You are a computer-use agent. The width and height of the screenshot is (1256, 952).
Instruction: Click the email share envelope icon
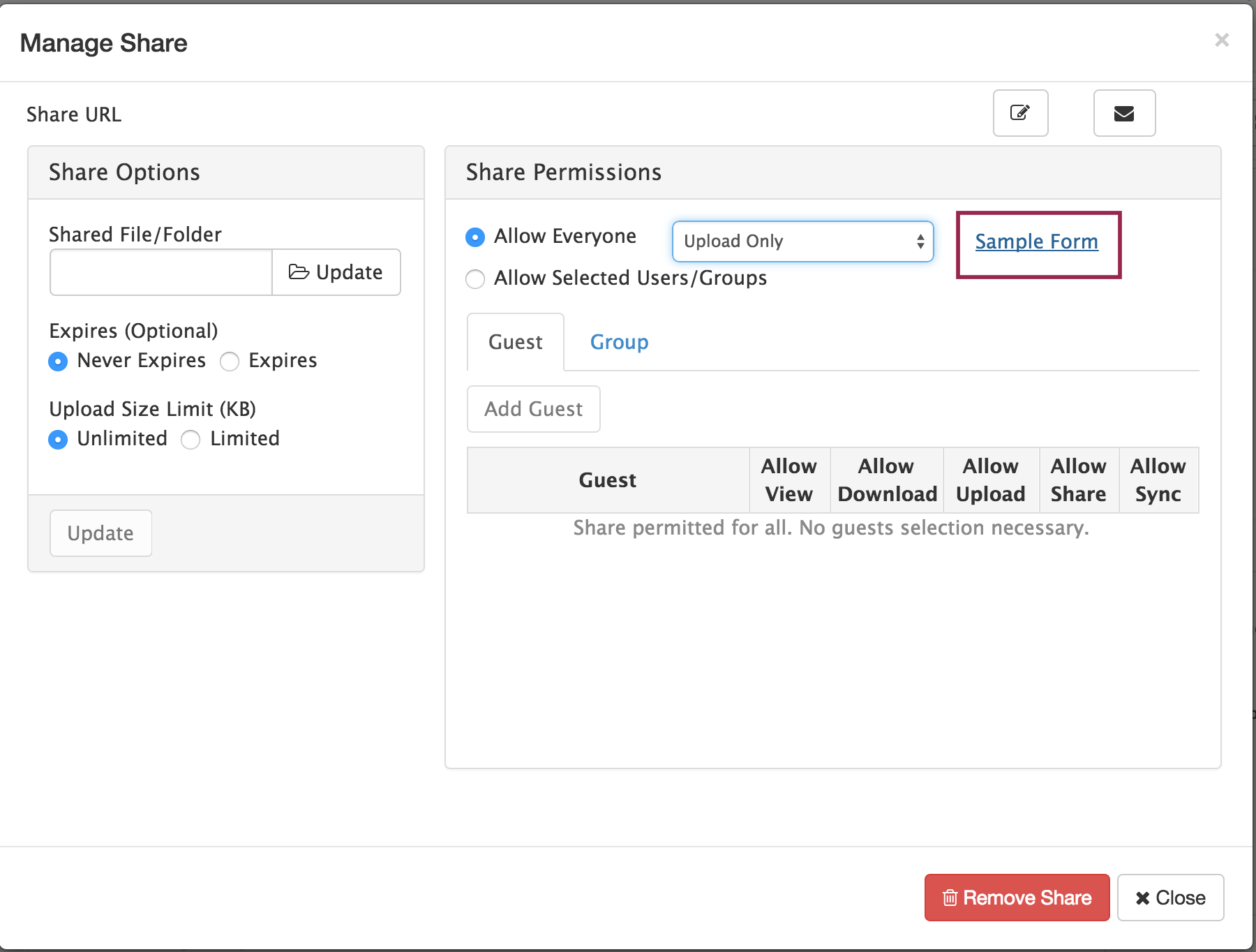[1124, 113]
